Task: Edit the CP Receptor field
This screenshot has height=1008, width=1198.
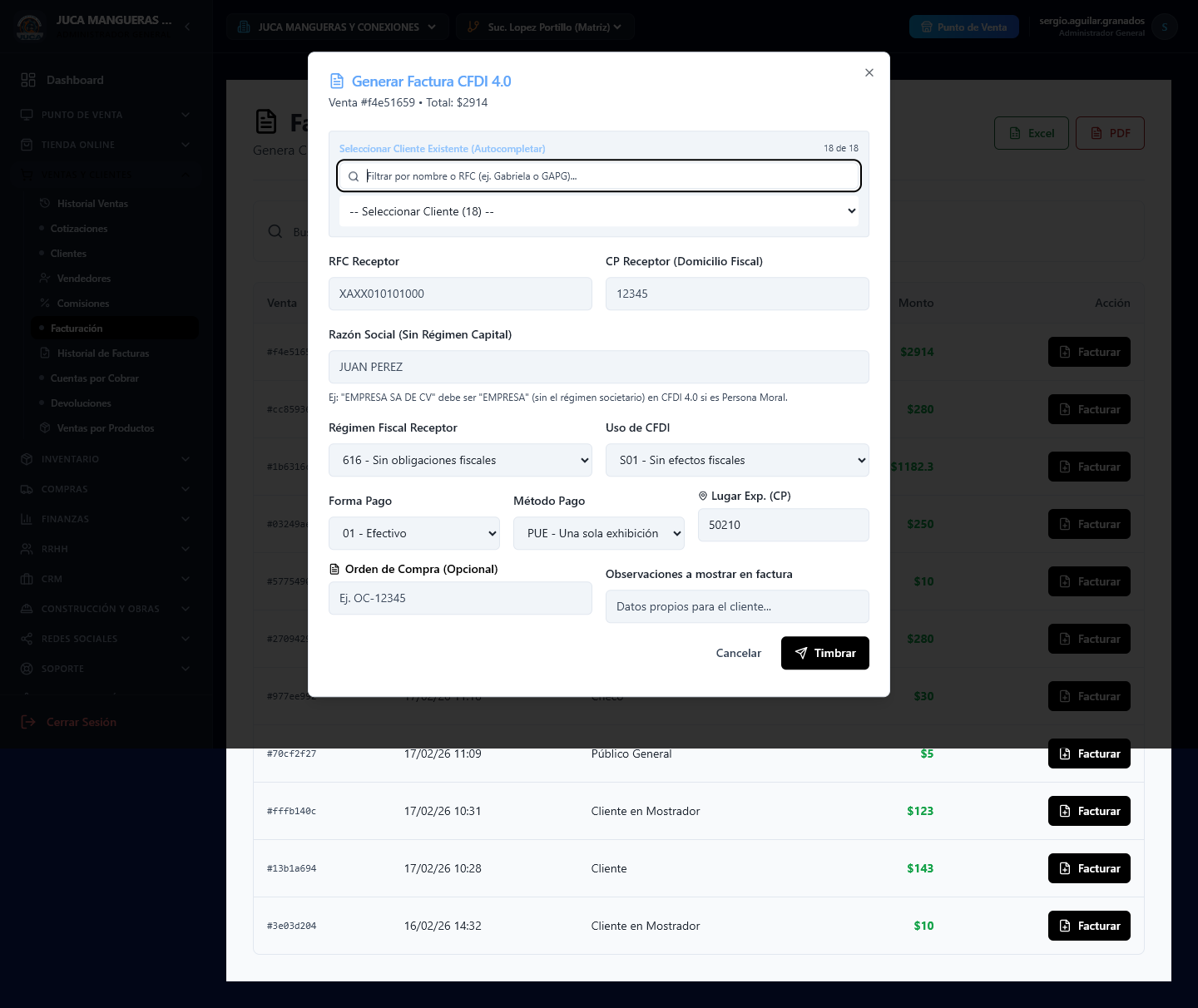Action: tap(737, 294)
